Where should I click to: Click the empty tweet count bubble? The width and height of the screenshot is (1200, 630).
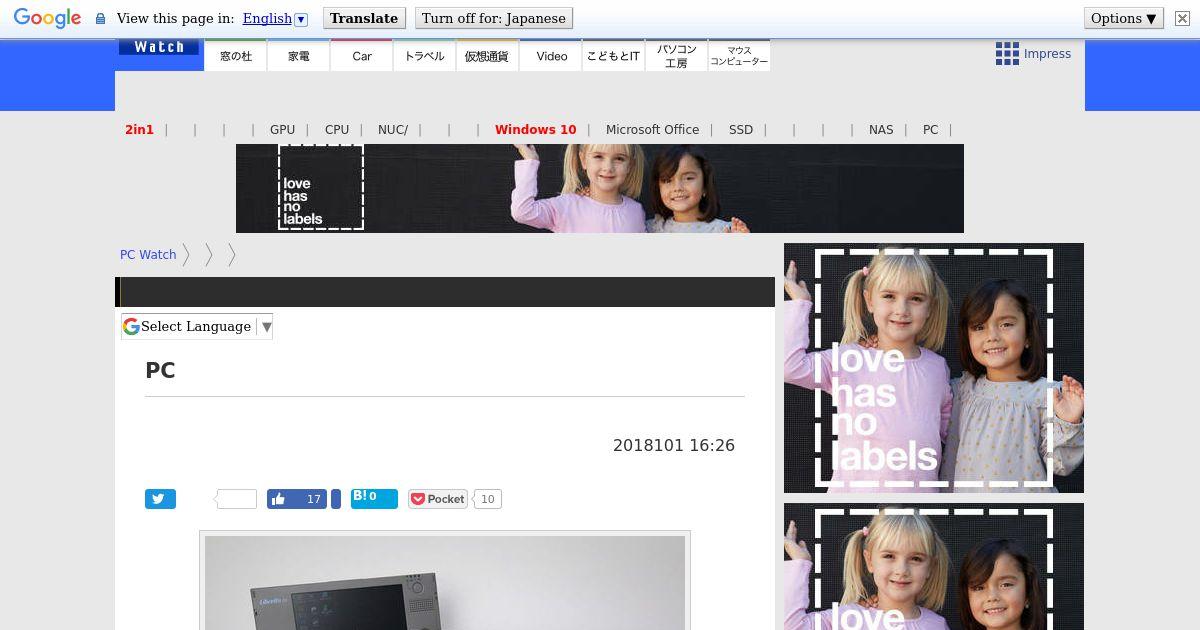click(237, 499)
